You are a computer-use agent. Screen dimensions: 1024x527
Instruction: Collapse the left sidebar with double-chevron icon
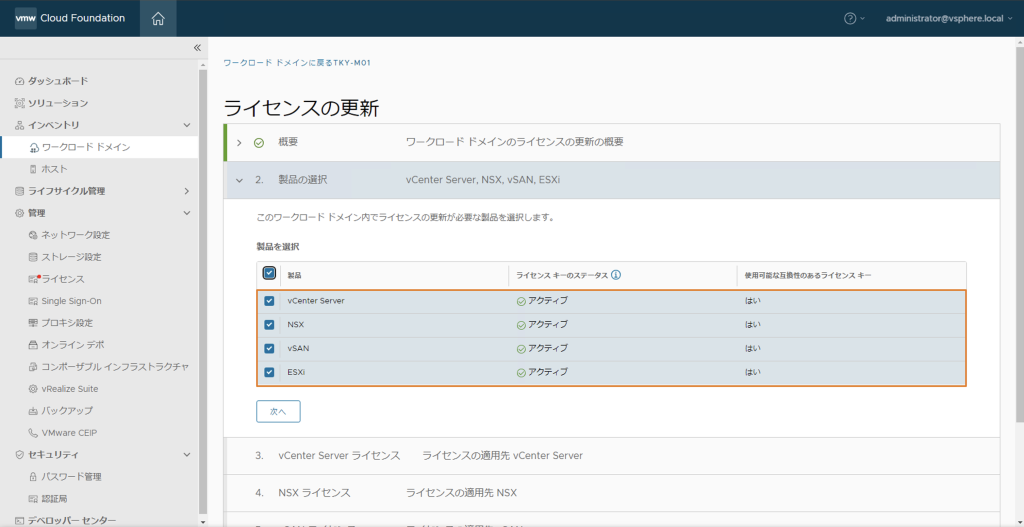(x=197, y=48)
